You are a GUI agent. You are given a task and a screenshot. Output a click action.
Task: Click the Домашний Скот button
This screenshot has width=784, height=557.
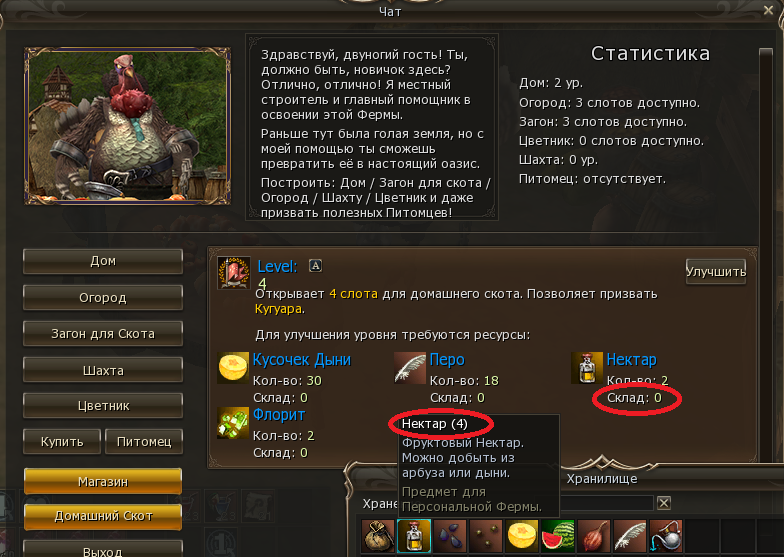(x=103, y=516)
